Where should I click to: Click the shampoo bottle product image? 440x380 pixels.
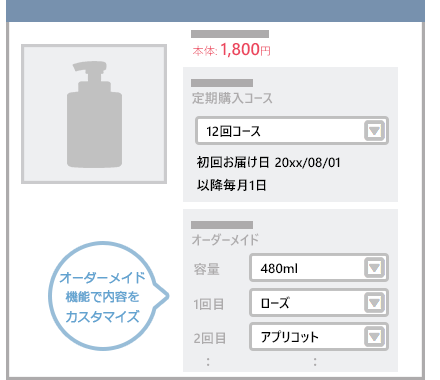click(94, 114)
